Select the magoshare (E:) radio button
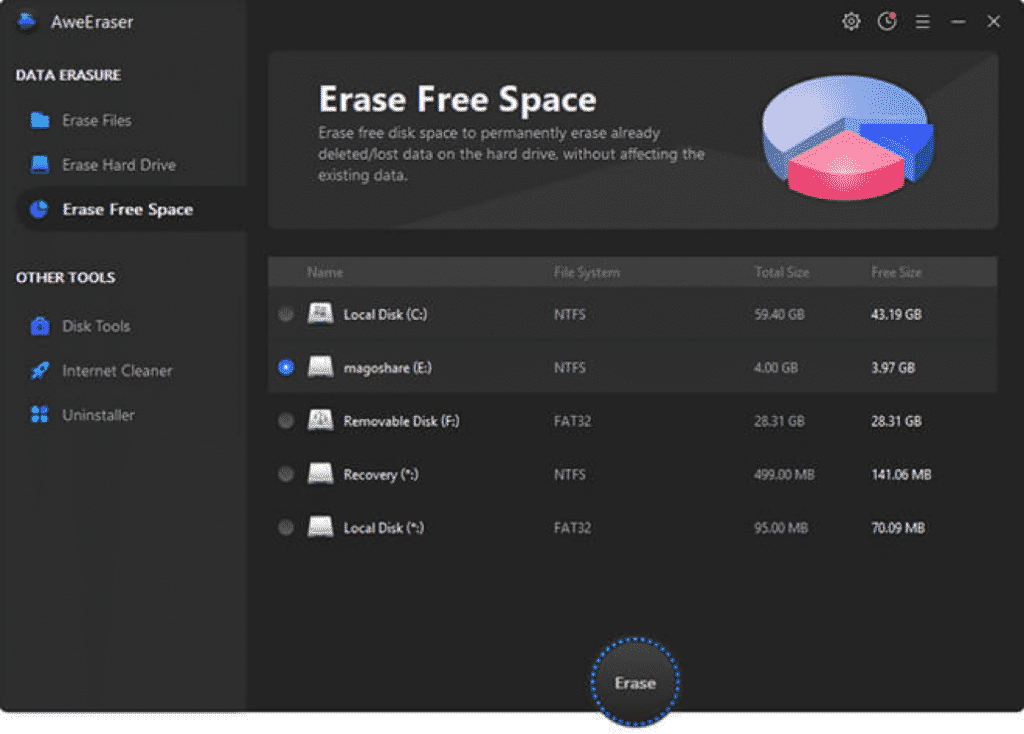 [x=286, y=367]
